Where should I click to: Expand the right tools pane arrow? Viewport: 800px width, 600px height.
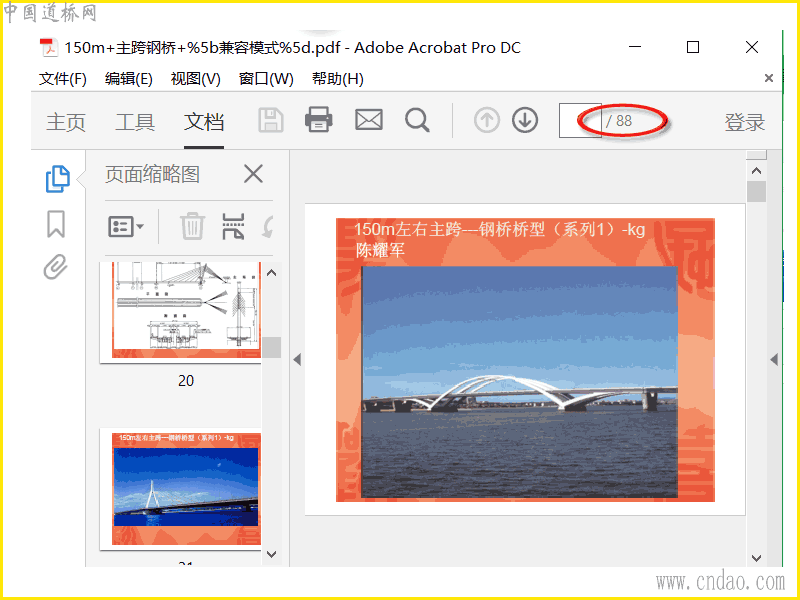[x=774, y=360]
